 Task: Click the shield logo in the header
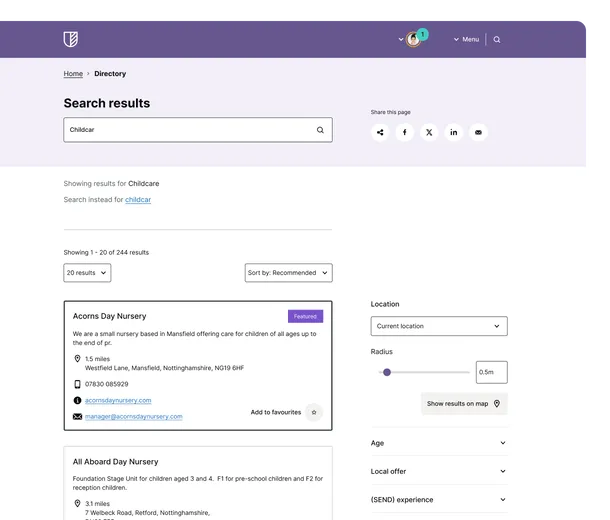coord(71,39)
